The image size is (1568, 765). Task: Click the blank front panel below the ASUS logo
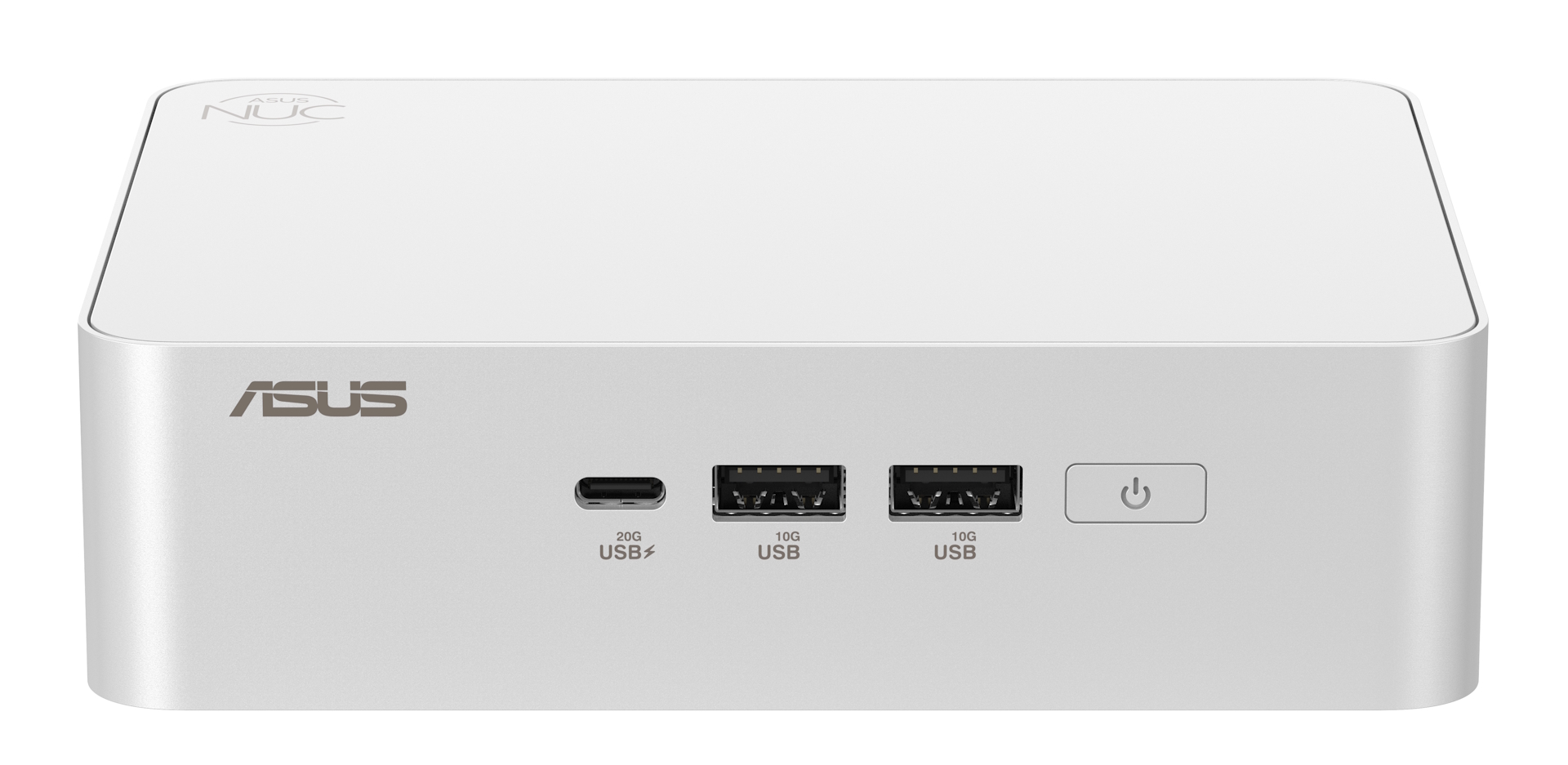(x=318, y=555)
